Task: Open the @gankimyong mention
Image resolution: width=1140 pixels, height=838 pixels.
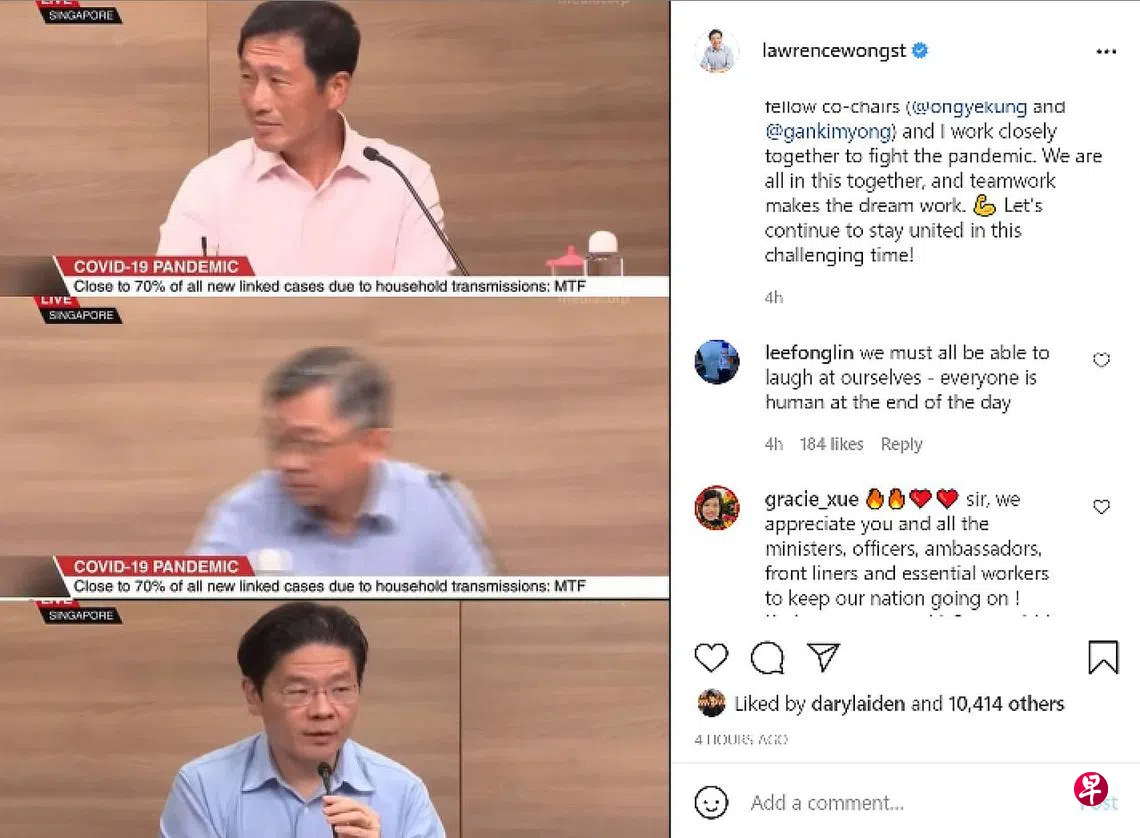Action: [830, 132]
